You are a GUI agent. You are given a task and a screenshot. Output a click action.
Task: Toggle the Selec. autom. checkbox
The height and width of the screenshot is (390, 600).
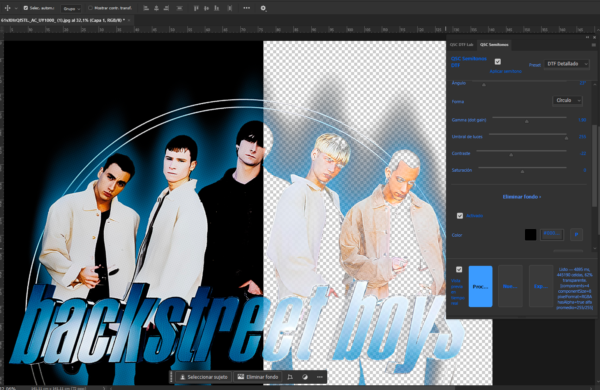point(26,8)
